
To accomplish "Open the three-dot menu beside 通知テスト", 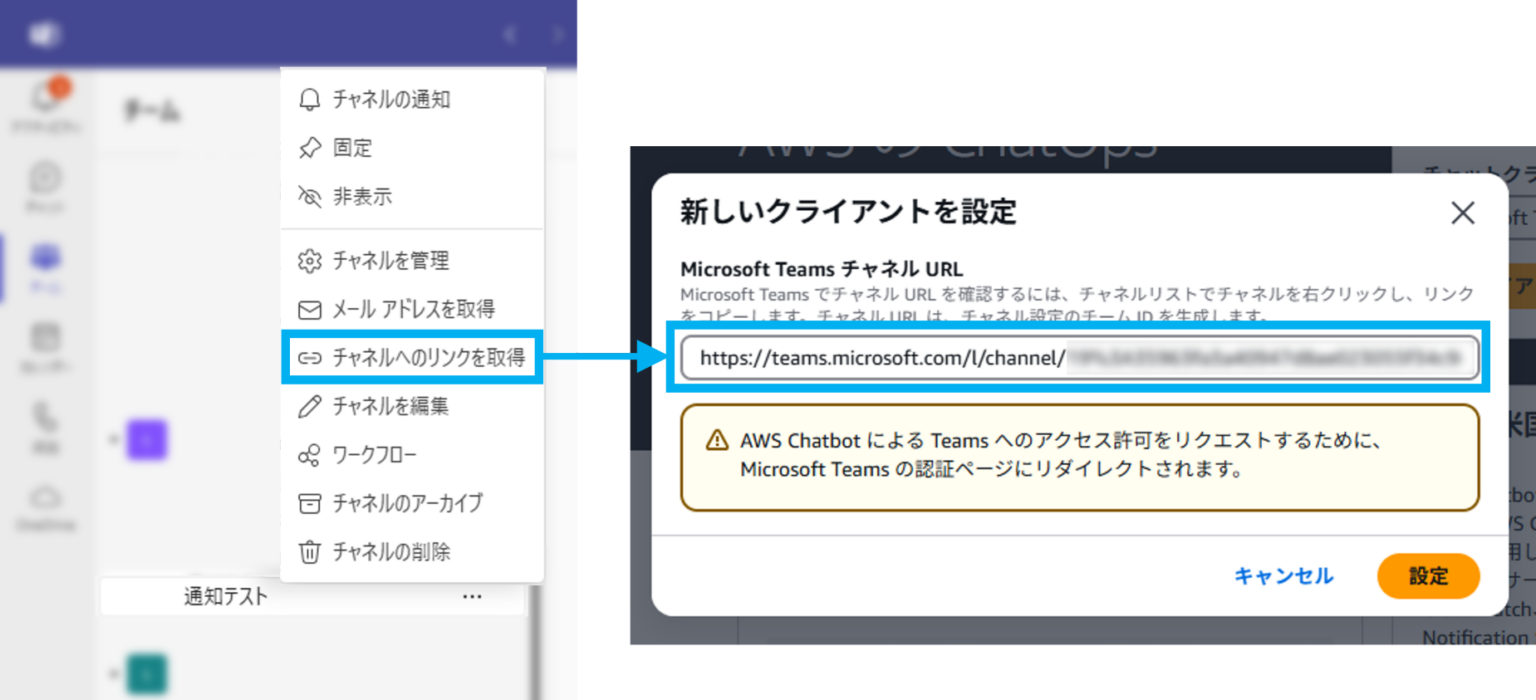I will 472,597.
